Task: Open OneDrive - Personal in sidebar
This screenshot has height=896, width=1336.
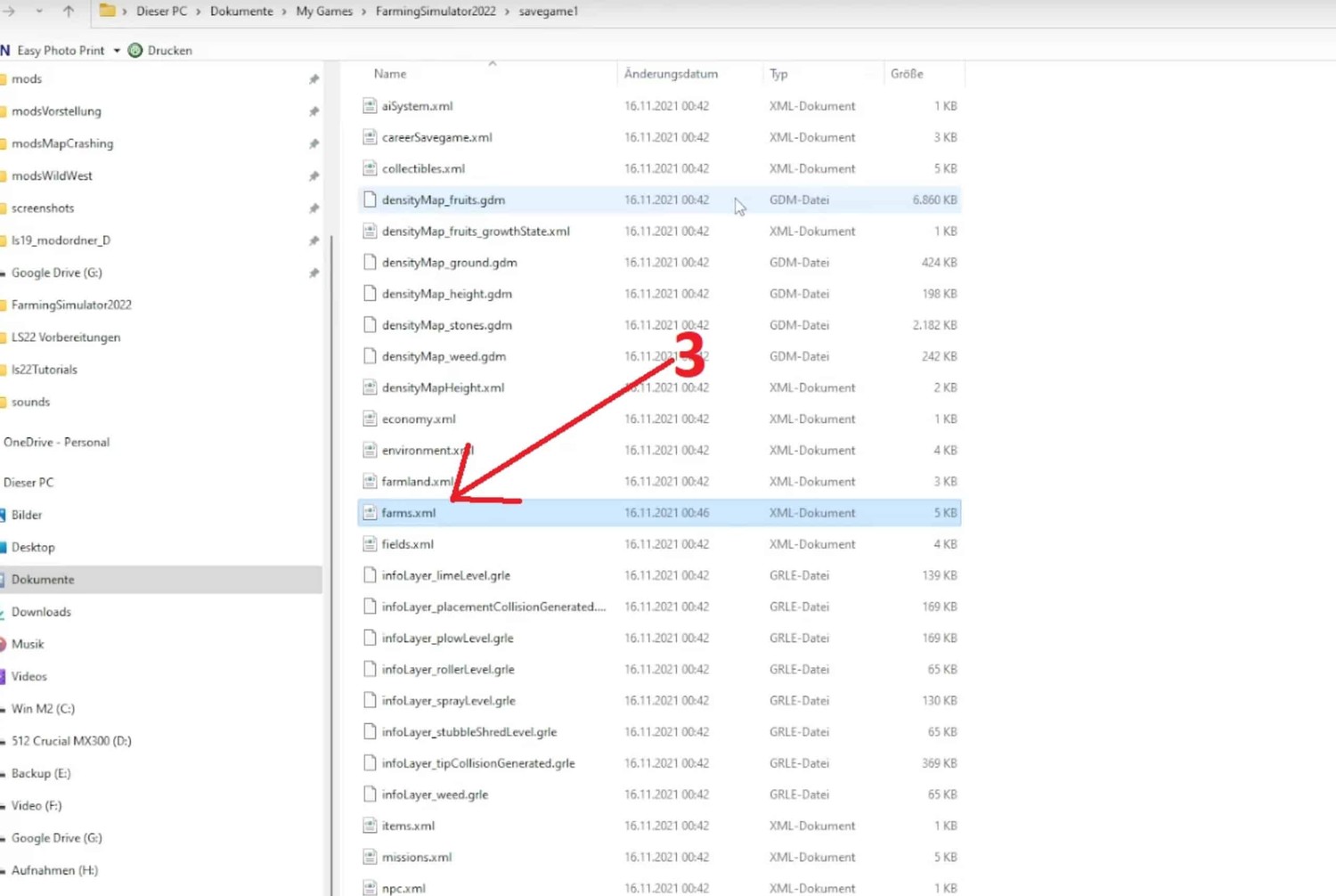Action: [x=56, y=443]
